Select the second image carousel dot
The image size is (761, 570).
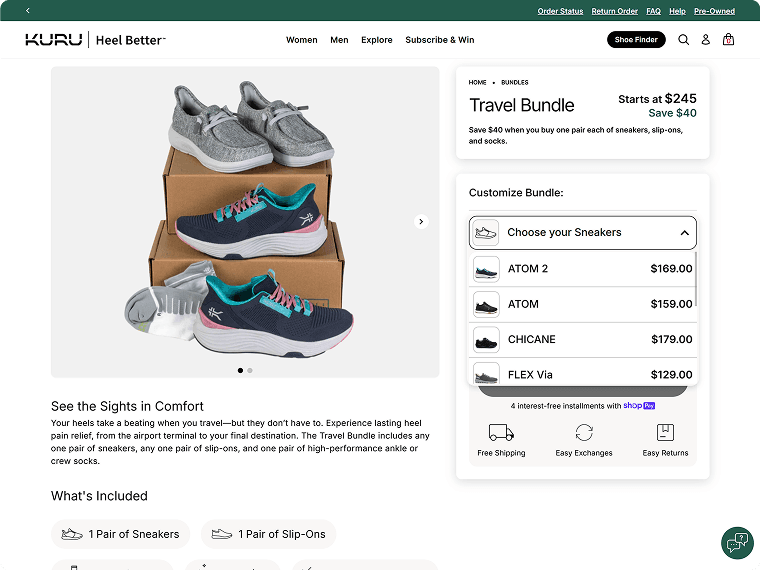(x=250, y=370)
